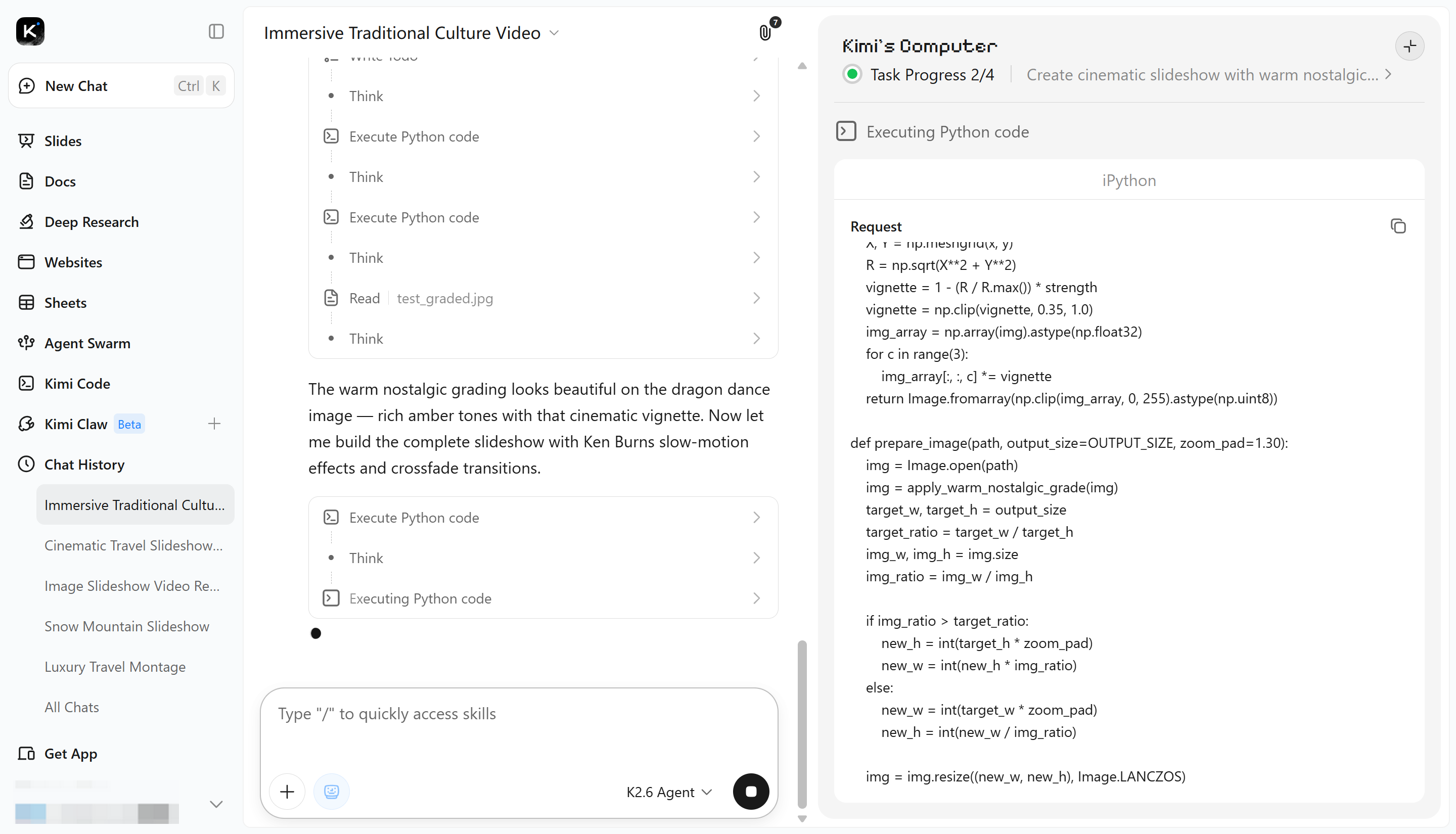Select Immersive Traditional Culture chat in history

click(x=135, y=505)
